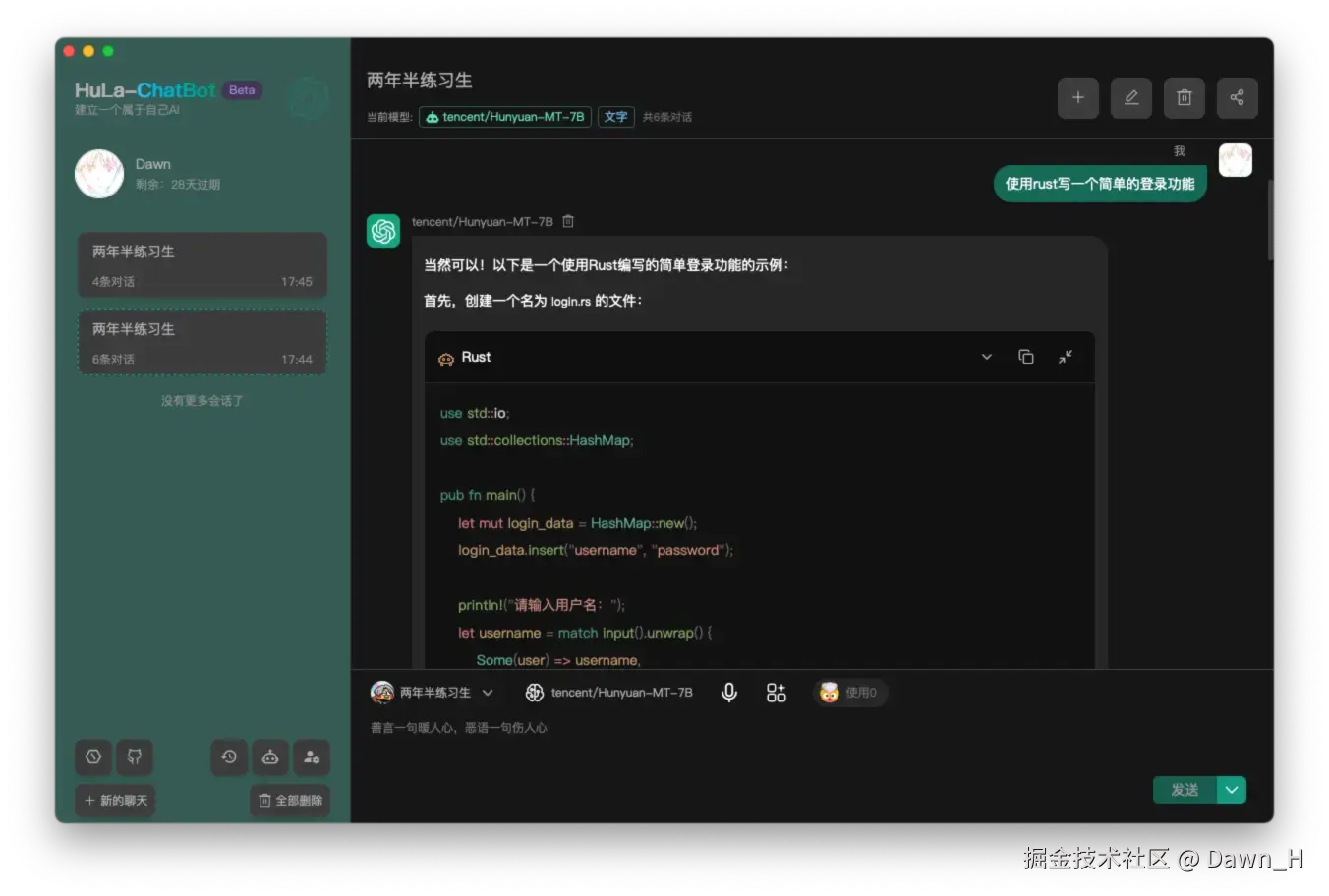The image size is (1329, 896).
Task: Open the GitHub icon in sidebar
Action: 135,756
